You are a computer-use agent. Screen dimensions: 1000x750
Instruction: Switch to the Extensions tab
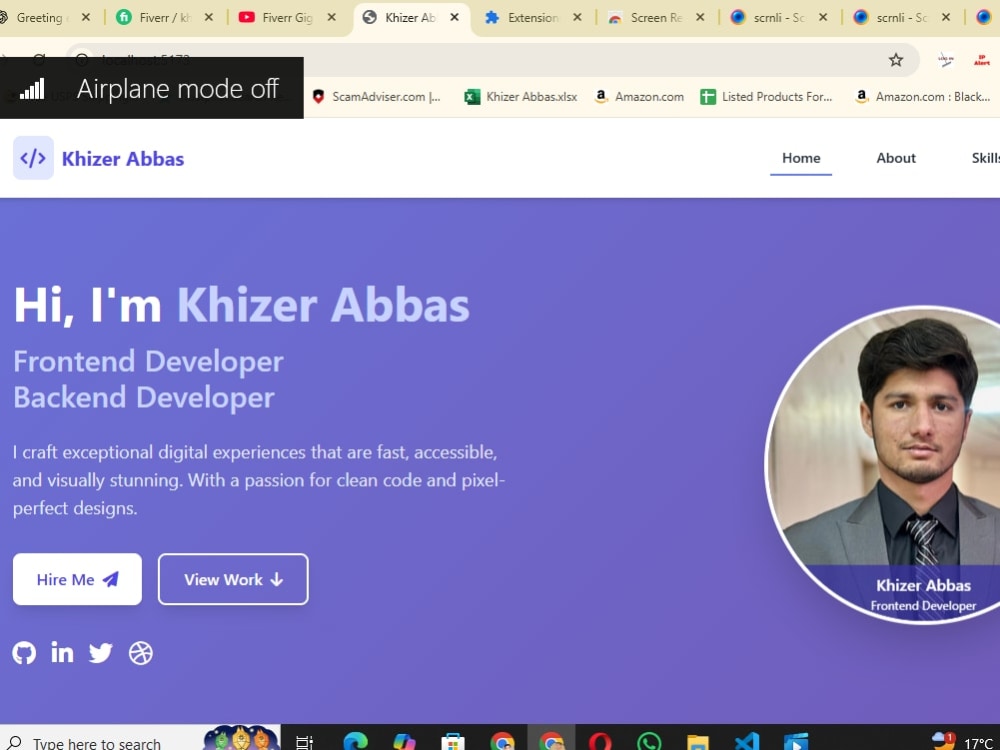(x=531, y=17)
